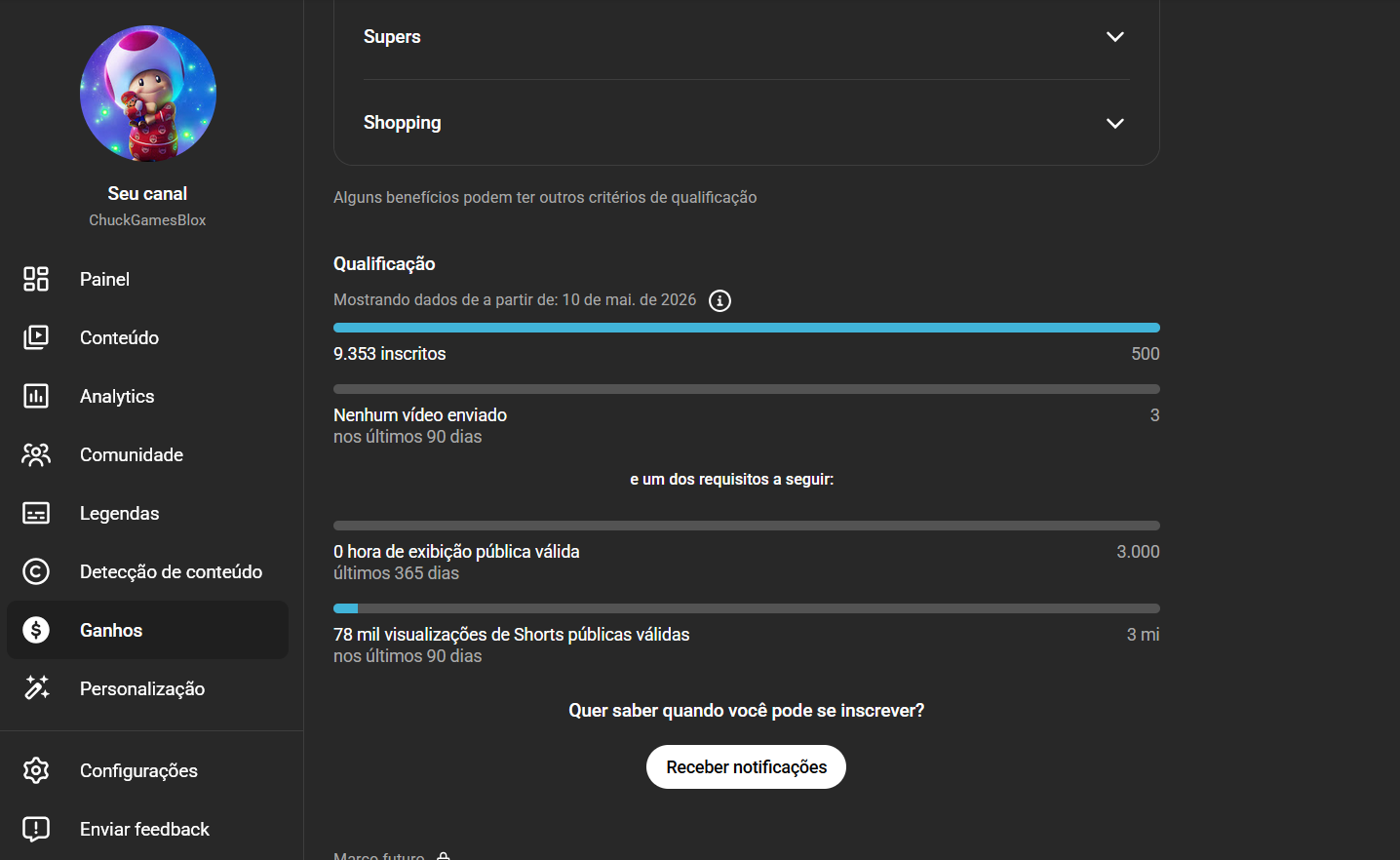The height and width of the screenshot is (860, 1400).
Task: Click the Enviar feedback exclamation icon
Action: coord(36,829)
